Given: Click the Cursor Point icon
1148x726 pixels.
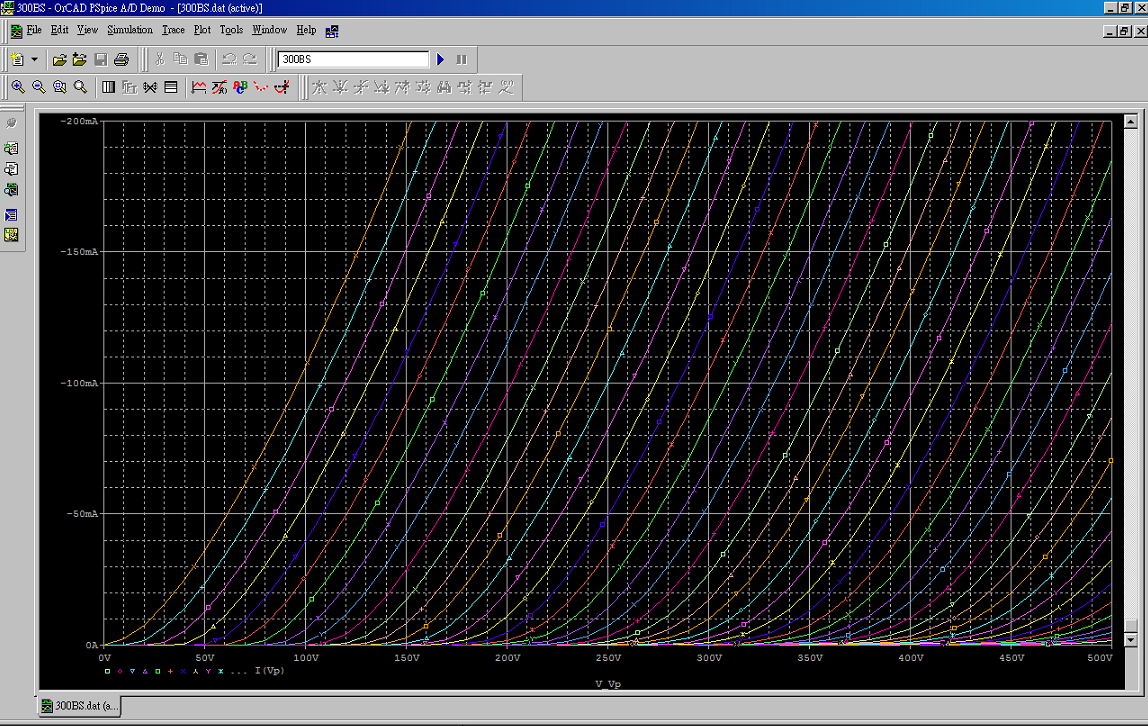Looking at the screenshot, I should coord(423,87).
